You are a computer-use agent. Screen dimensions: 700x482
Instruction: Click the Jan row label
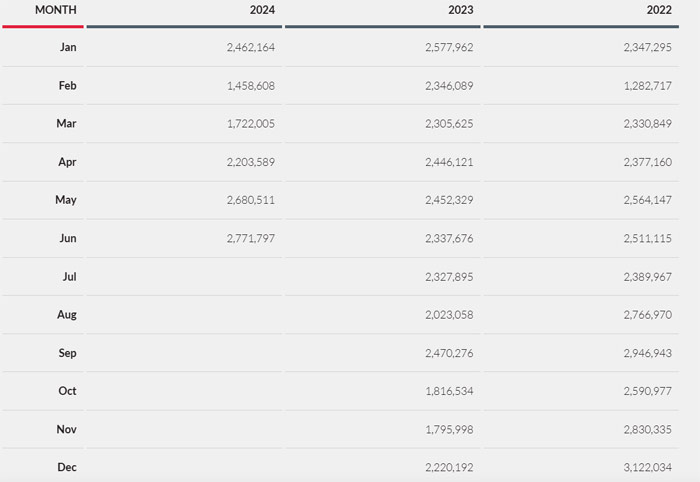pyautogui.click(x=68, y=47)
